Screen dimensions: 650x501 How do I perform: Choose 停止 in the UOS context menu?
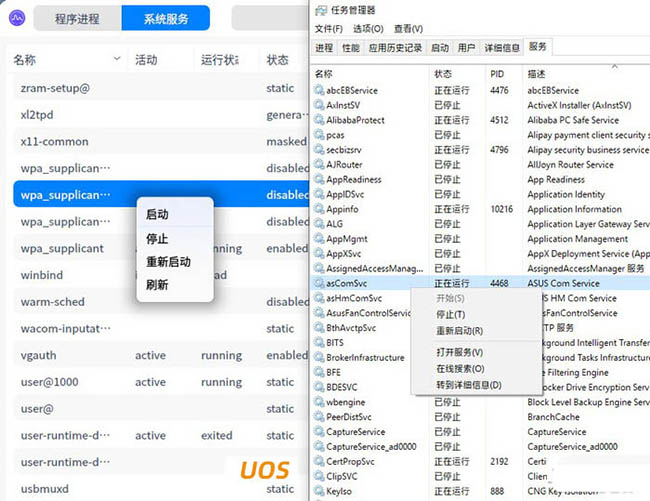[175, 239]
